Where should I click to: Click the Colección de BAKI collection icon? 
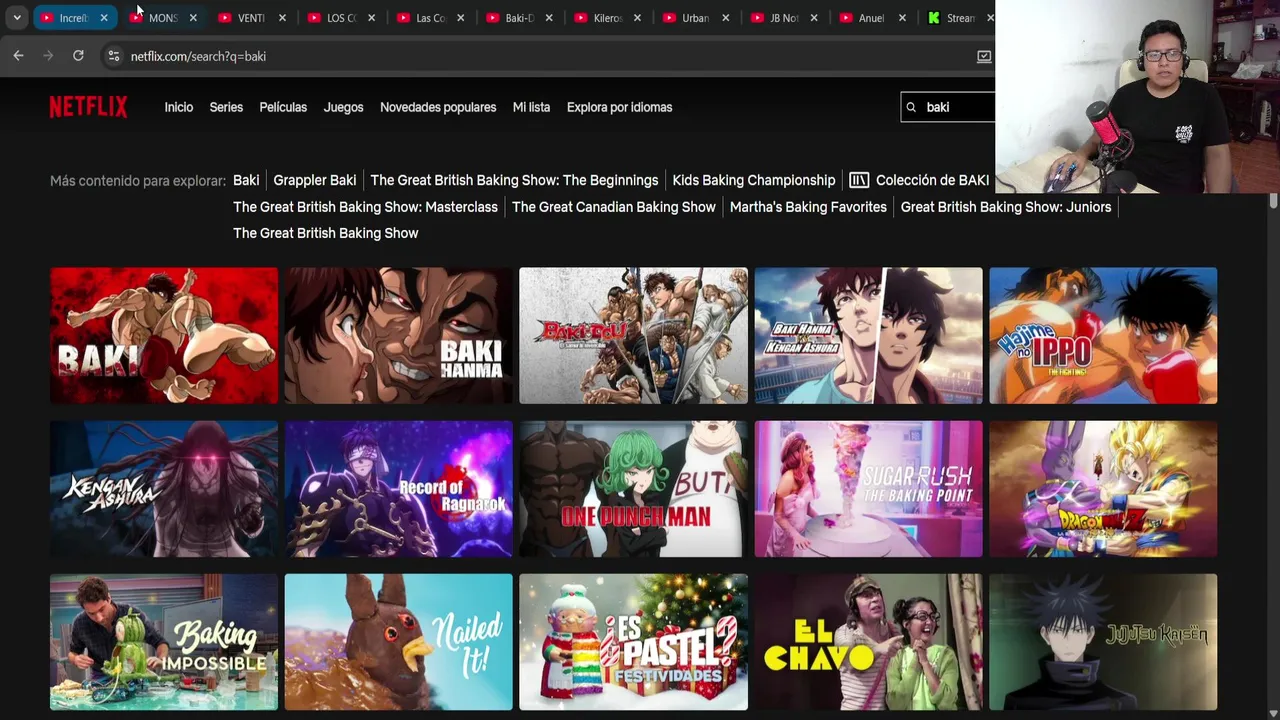(x=859, y=180)
